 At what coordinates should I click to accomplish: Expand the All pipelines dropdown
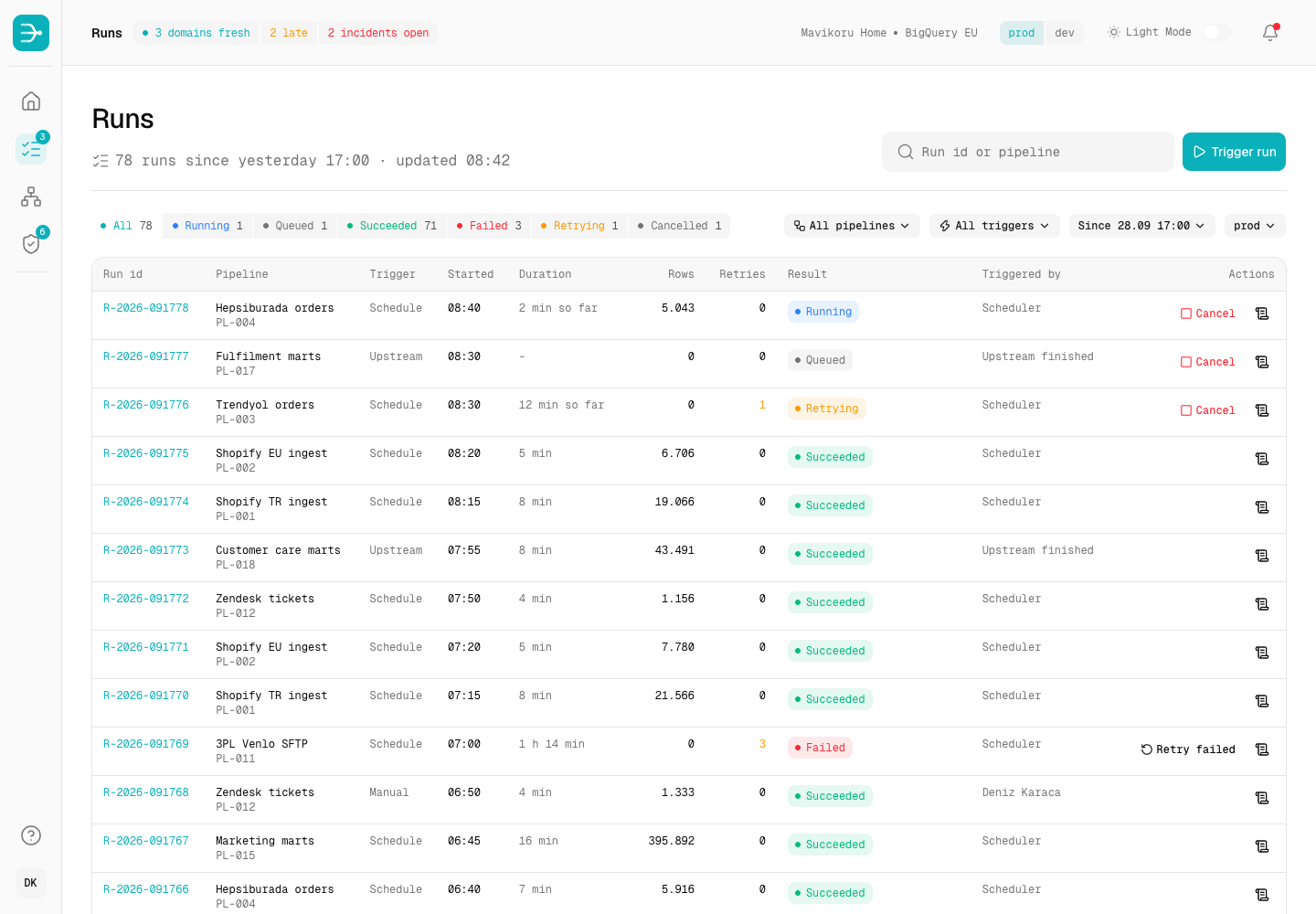(852, 226)
